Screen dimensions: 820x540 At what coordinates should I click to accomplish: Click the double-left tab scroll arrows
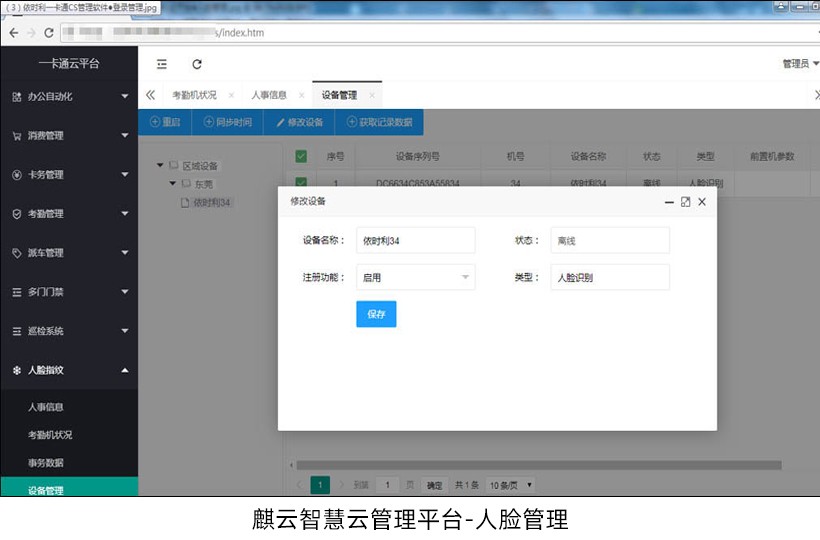(x=151, y=95)
